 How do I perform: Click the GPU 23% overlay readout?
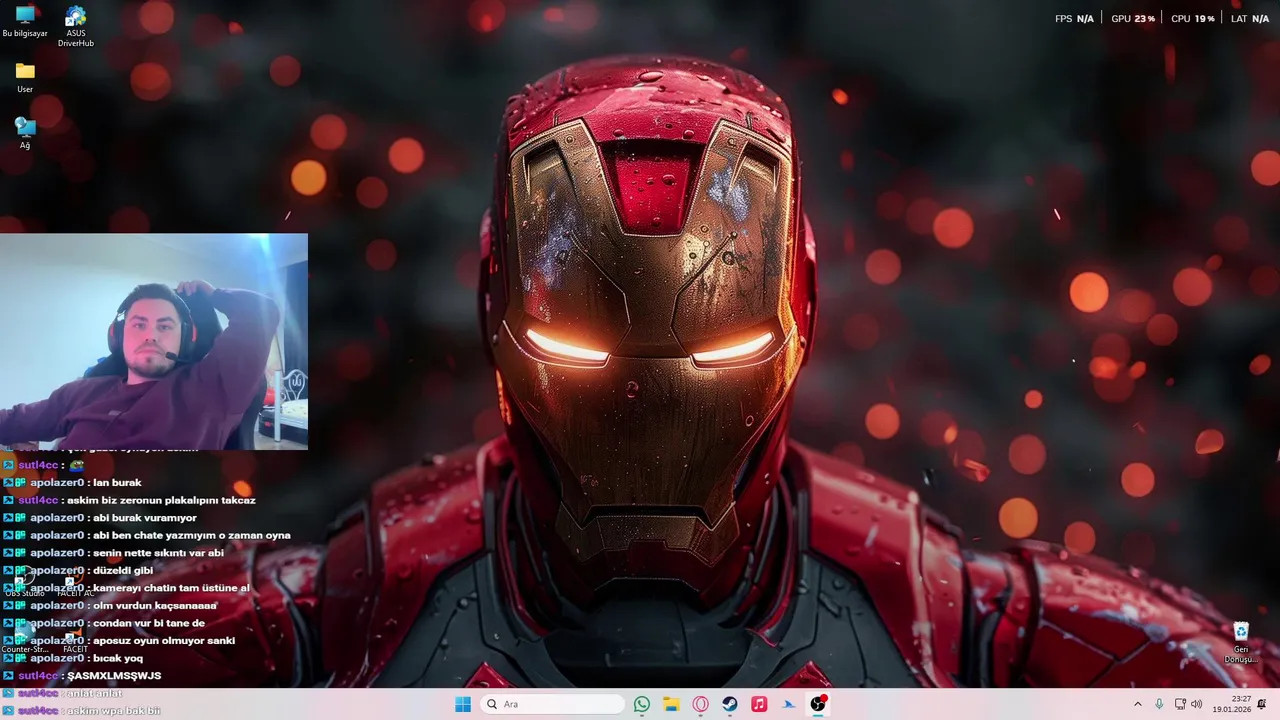pos(1133,19)
